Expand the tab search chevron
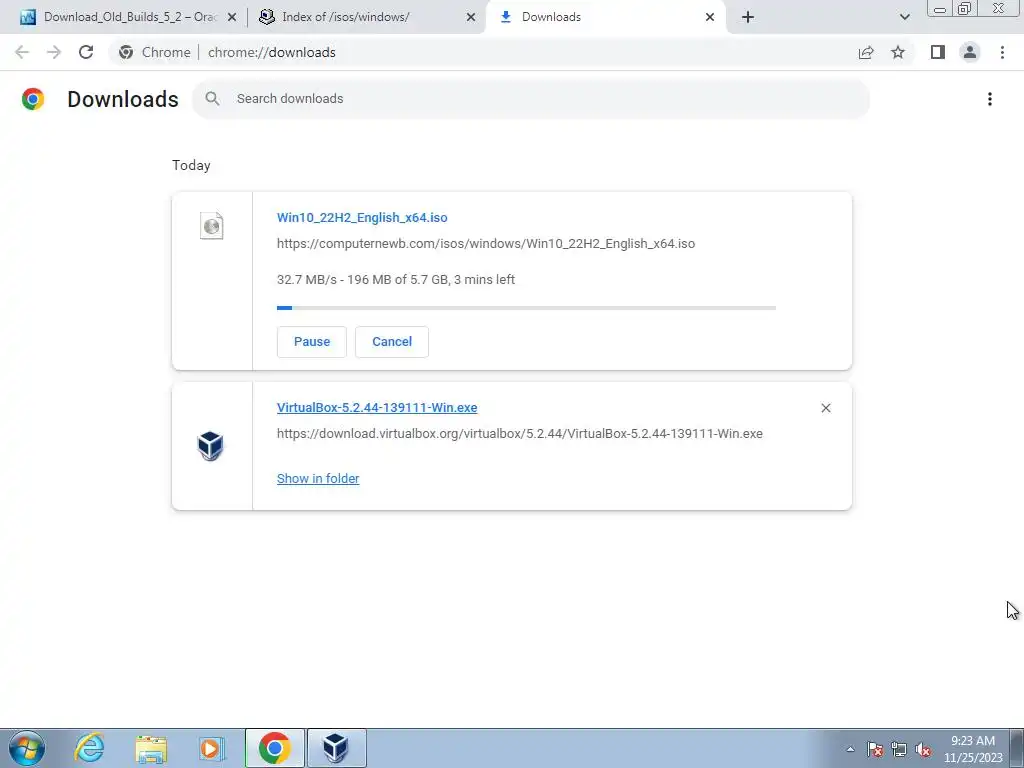 click(x=904, y=17)
